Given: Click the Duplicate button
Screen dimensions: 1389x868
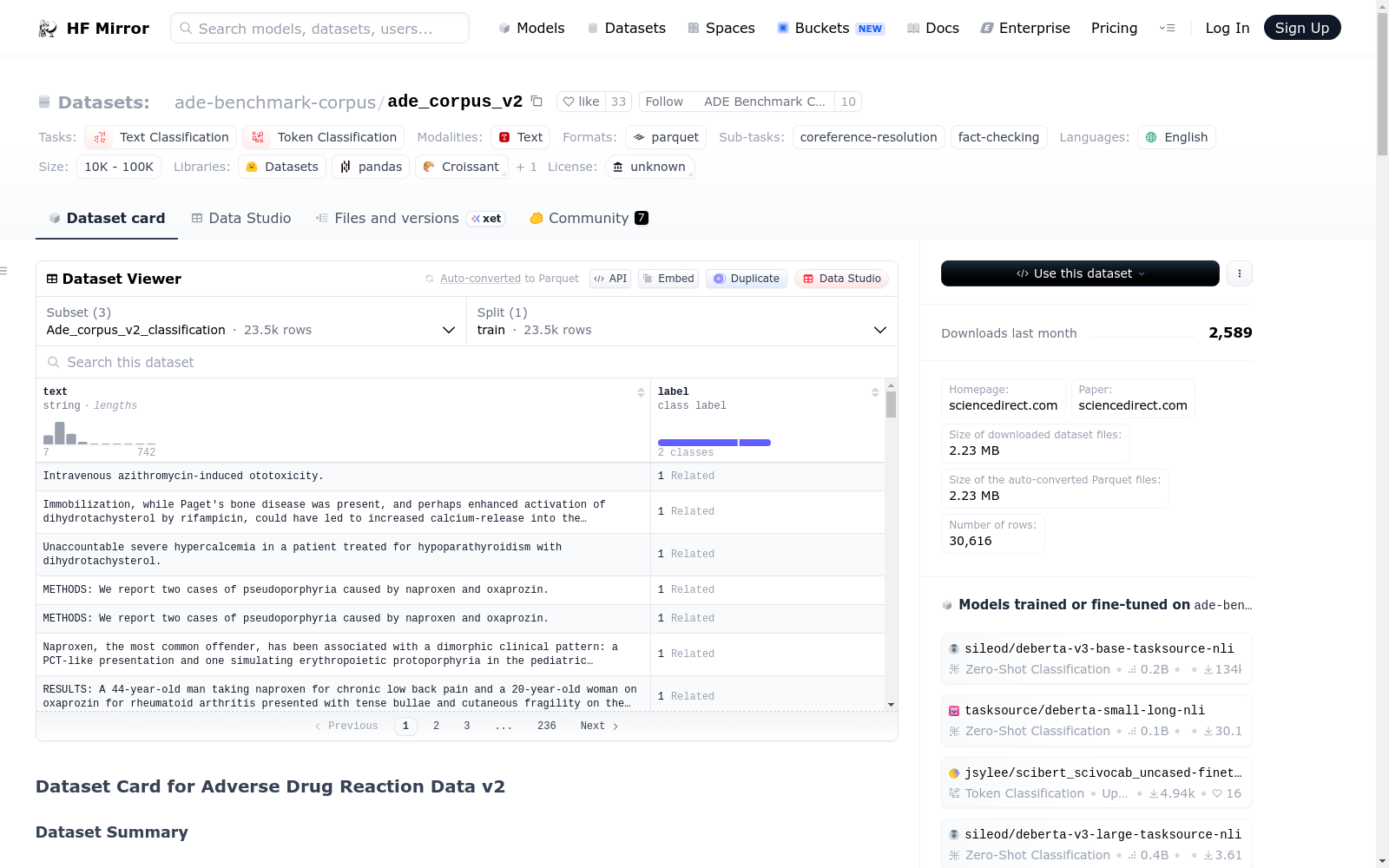Looking at the screenshot, I should pos(747,279).
